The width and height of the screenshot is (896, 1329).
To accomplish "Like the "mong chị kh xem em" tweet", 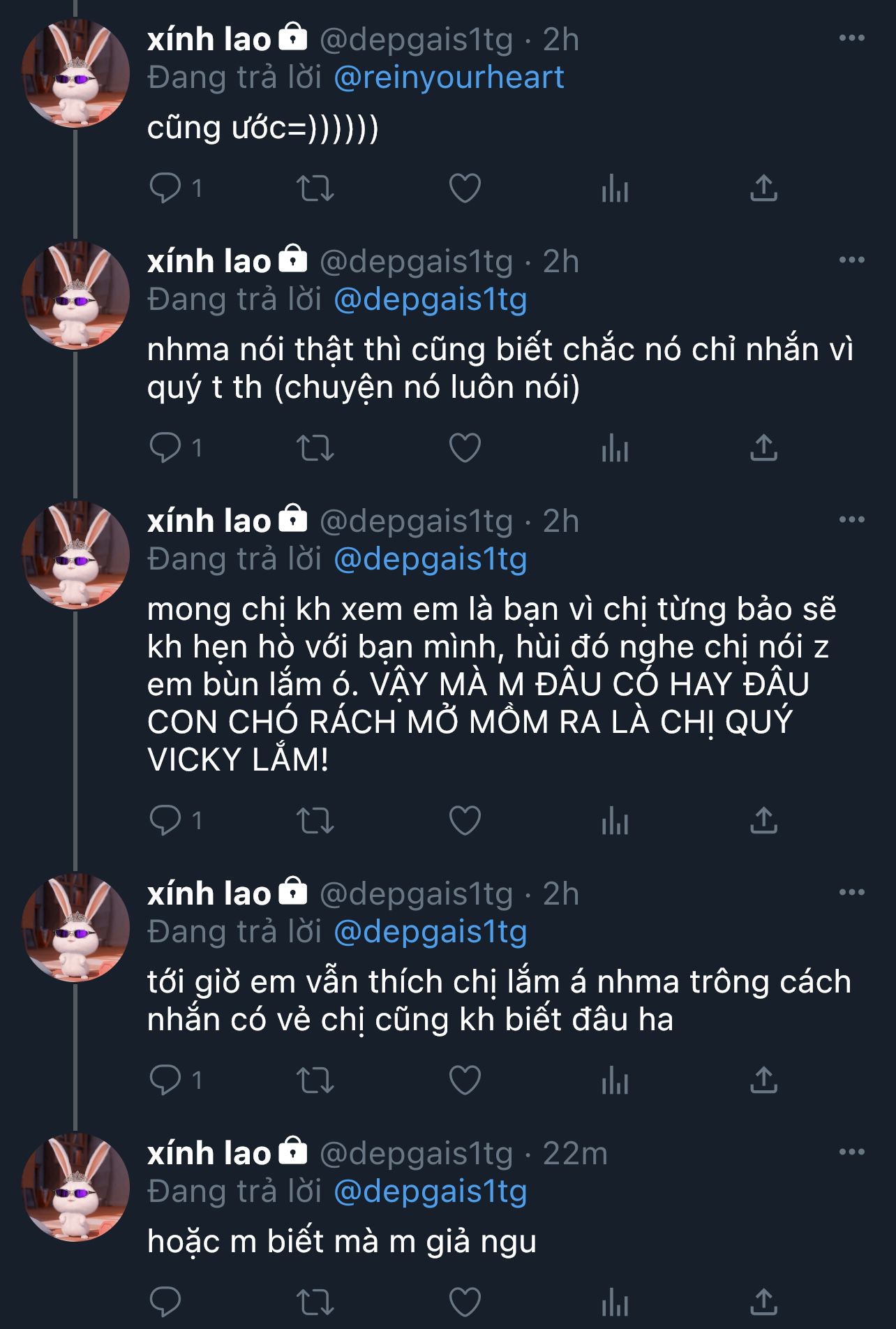I will click(465, 820).
